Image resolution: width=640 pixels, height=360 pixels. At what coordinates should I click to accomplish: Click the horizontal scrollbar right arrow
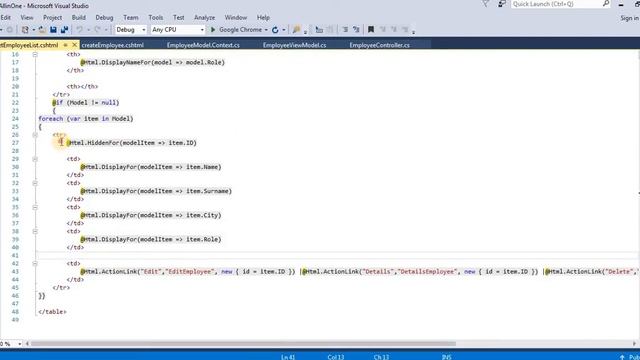pos(635,344)
